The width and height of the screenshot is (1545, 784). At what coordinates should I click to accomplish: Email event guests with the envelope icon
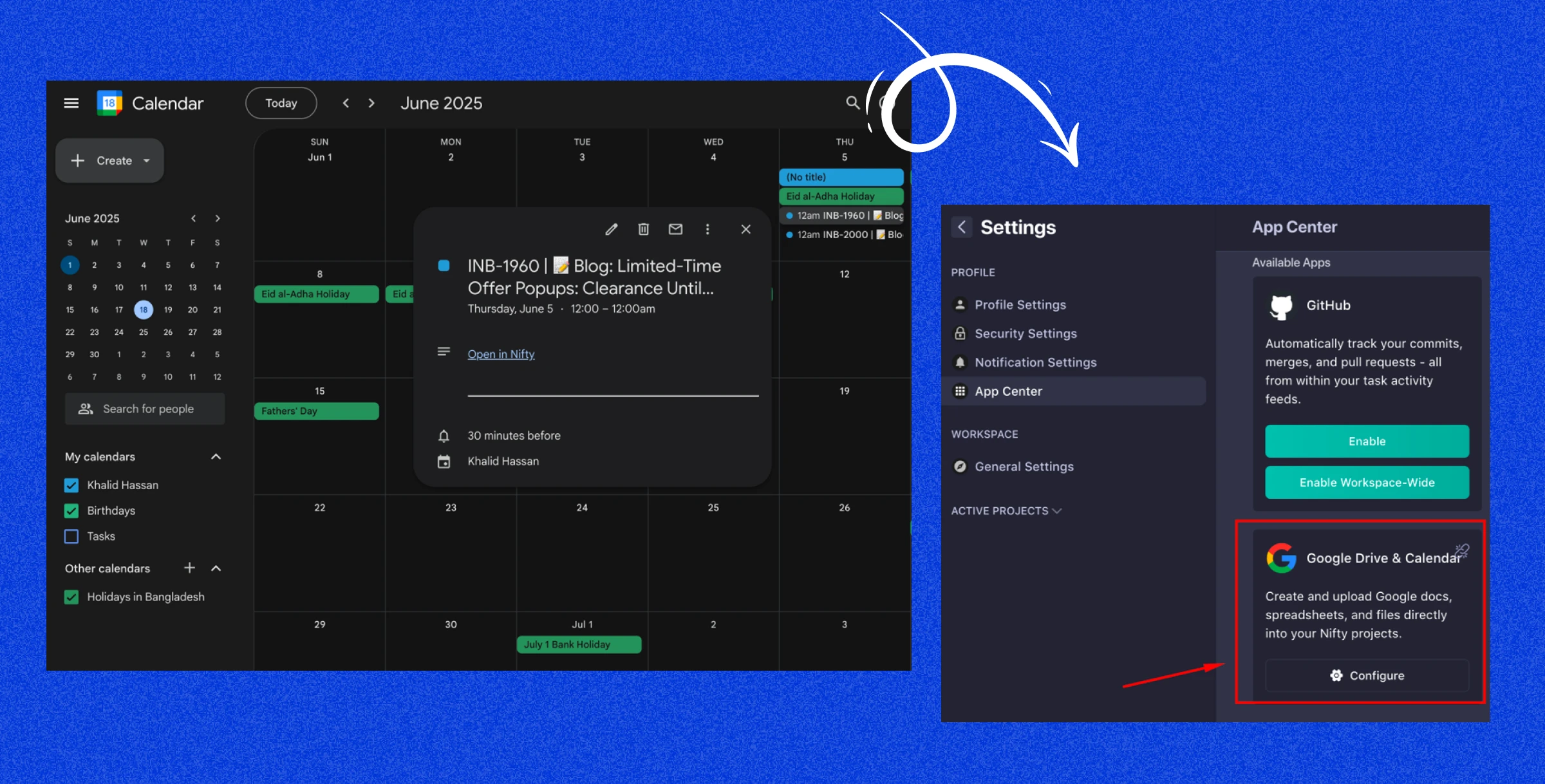[675, 229]
